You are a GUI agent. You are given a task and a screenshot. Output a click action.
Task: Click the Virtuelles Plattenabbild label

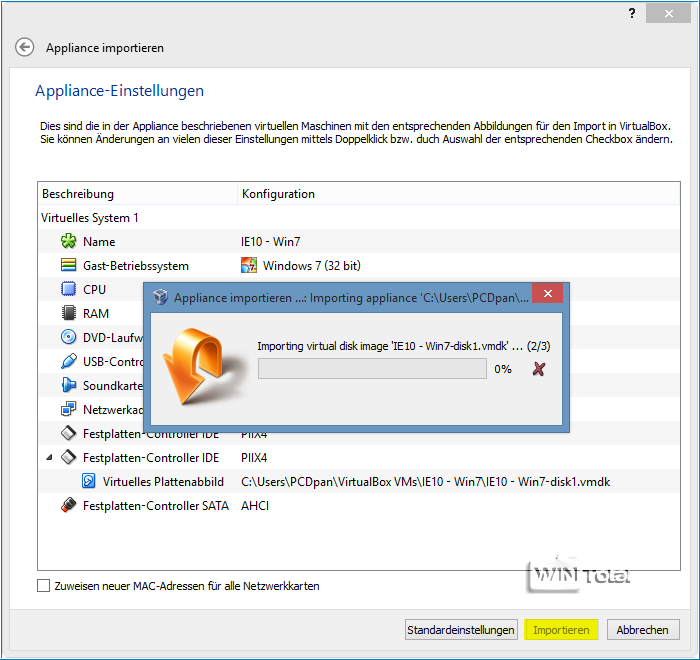click(163, 481)
